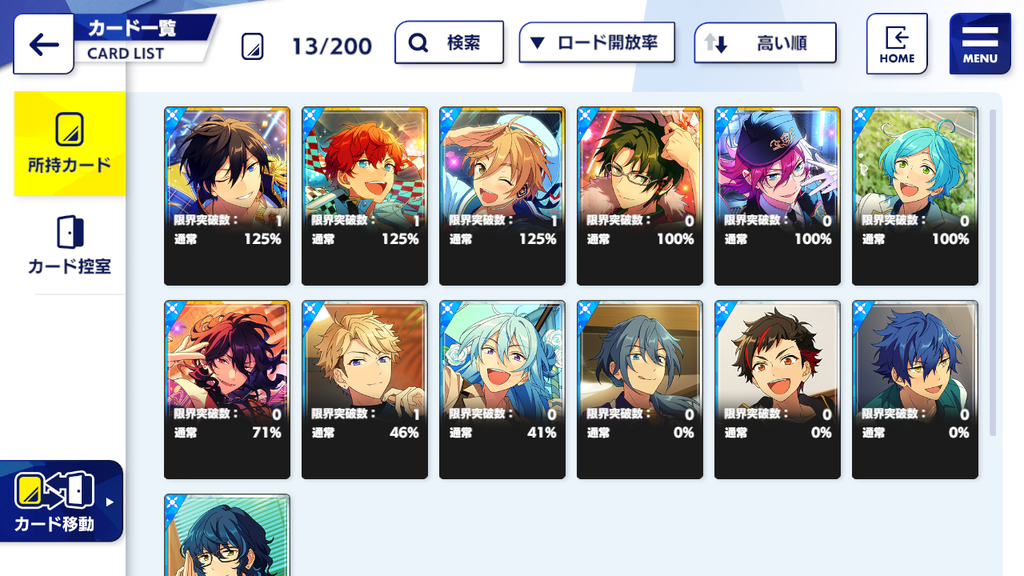This screenshot has width=1024, height=576.
Task: Open the カード移動 card transfer button
Action: [x=61, y=501]
